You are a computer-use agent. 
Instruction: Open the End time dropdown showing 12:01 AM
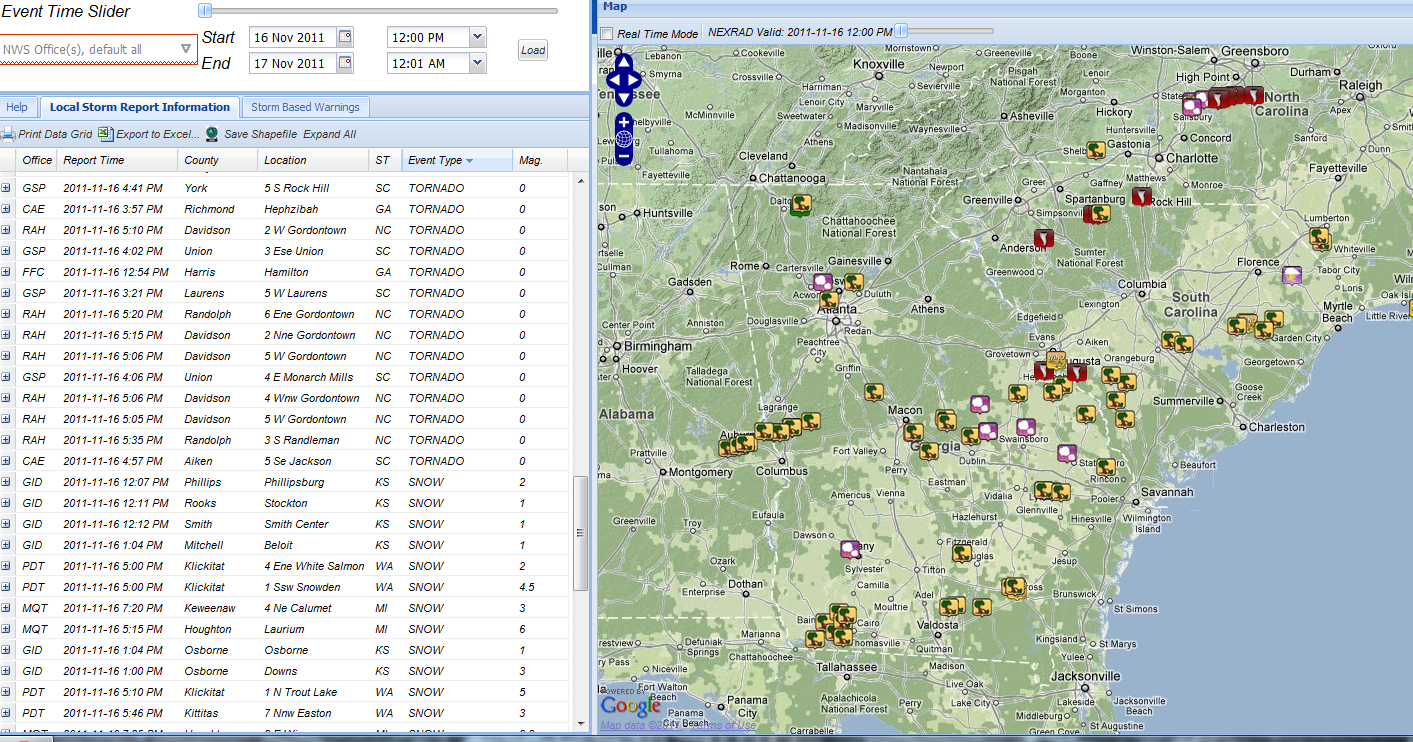tap(477, 64)
